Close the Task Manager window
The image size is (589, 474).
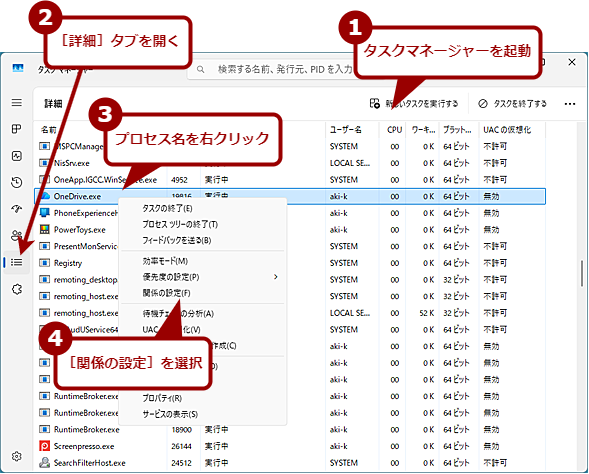(572, 62)
